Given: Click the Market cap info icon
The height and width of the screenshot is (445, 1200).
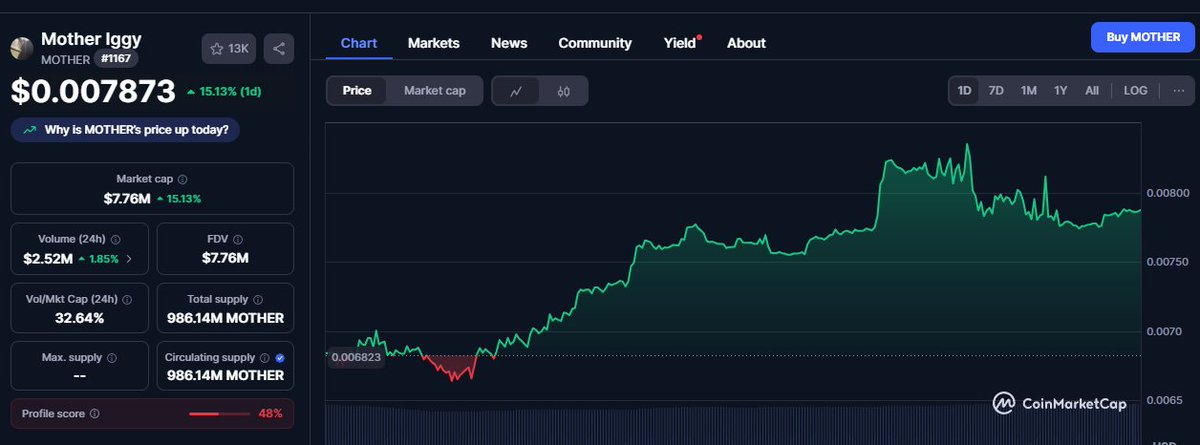Looking at the screenshot, I should 182,179.
